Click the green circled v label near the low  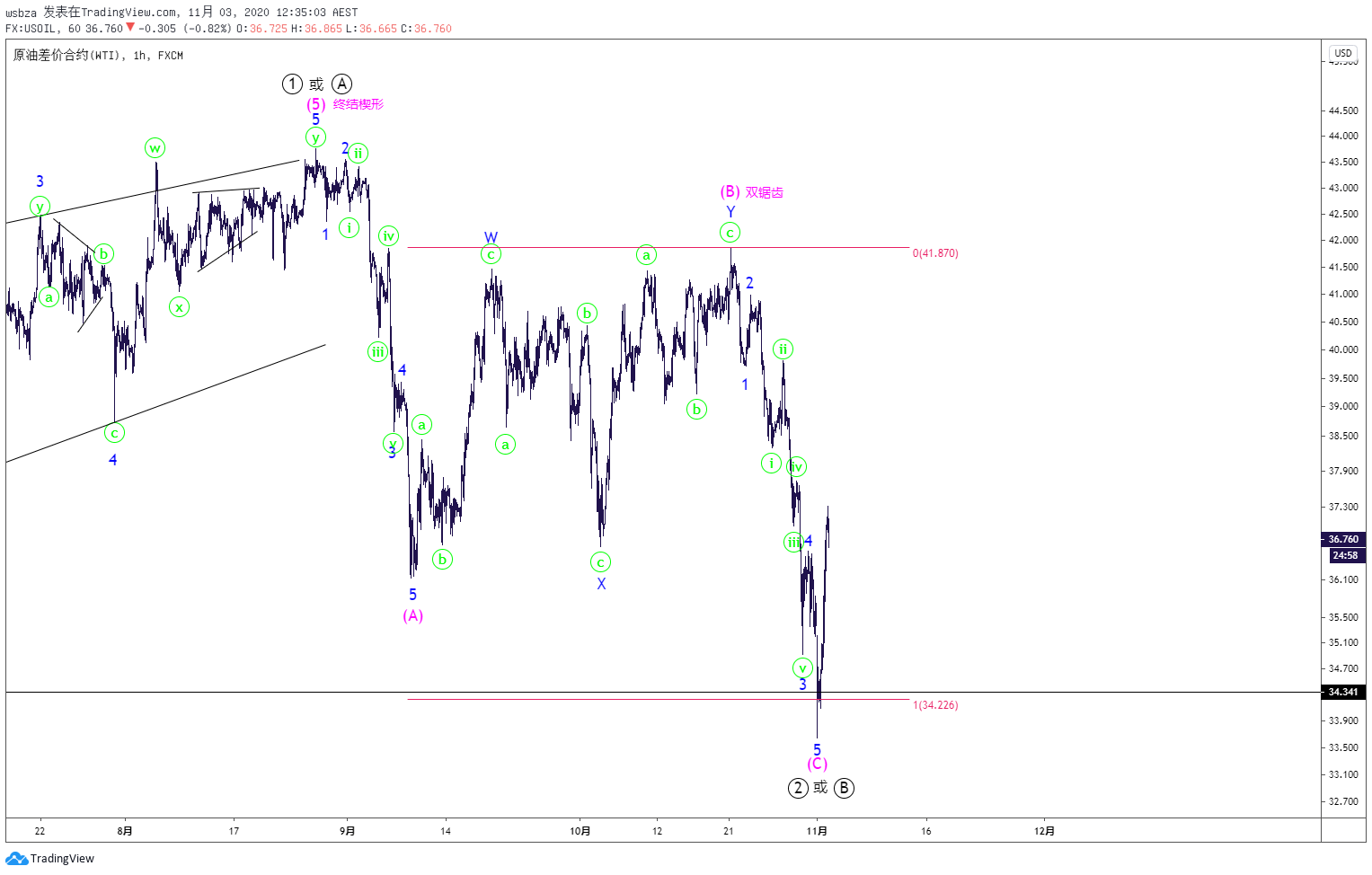(x=802, y=668)
